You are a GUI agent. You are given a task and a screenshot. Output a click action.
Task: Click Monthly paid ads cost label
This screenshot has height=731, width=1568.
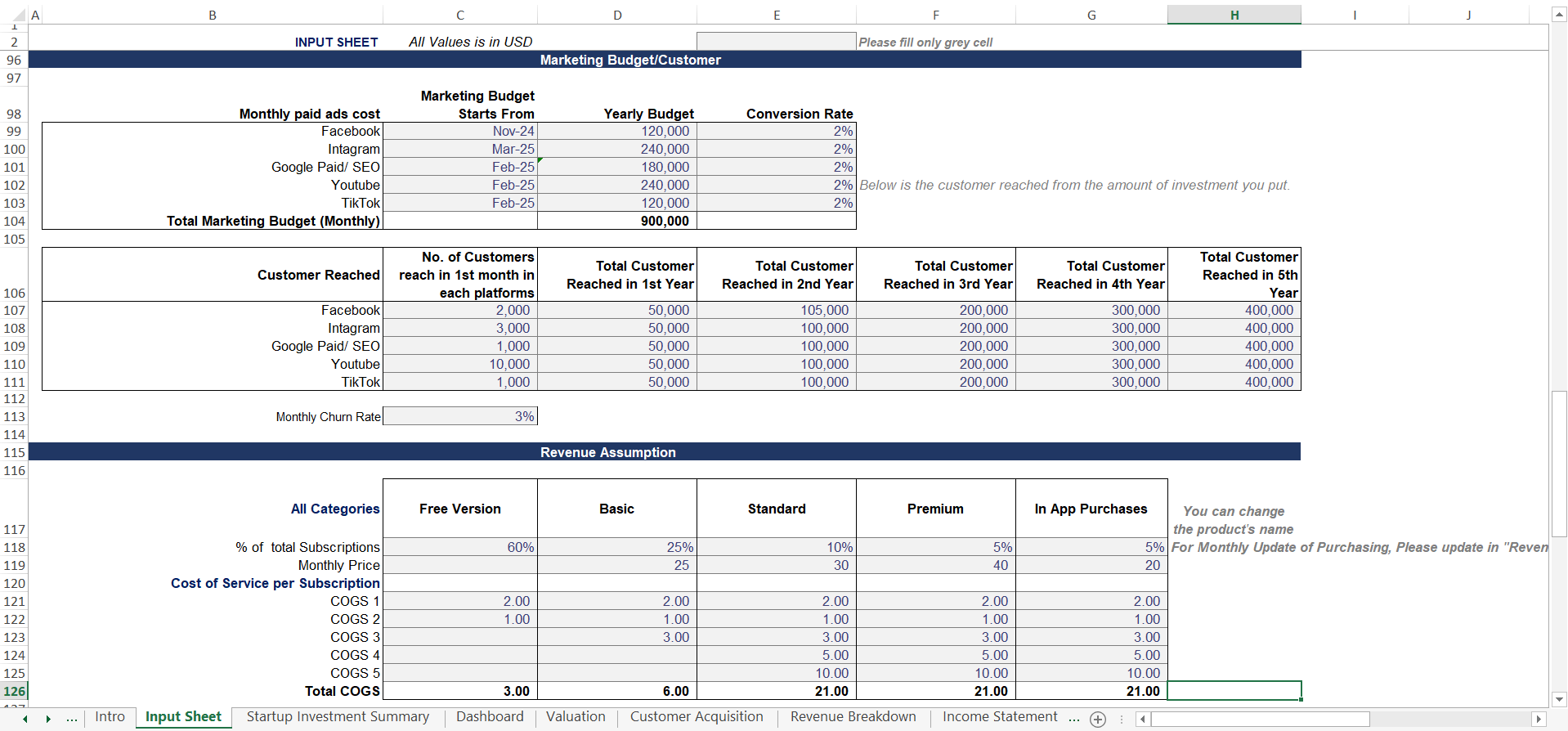coord(310,114)
